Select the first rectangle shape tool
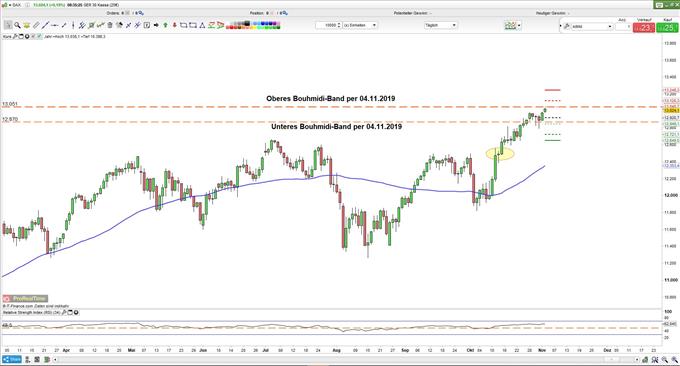Screen dimensions: 680x366 click(x=183, y=25)
